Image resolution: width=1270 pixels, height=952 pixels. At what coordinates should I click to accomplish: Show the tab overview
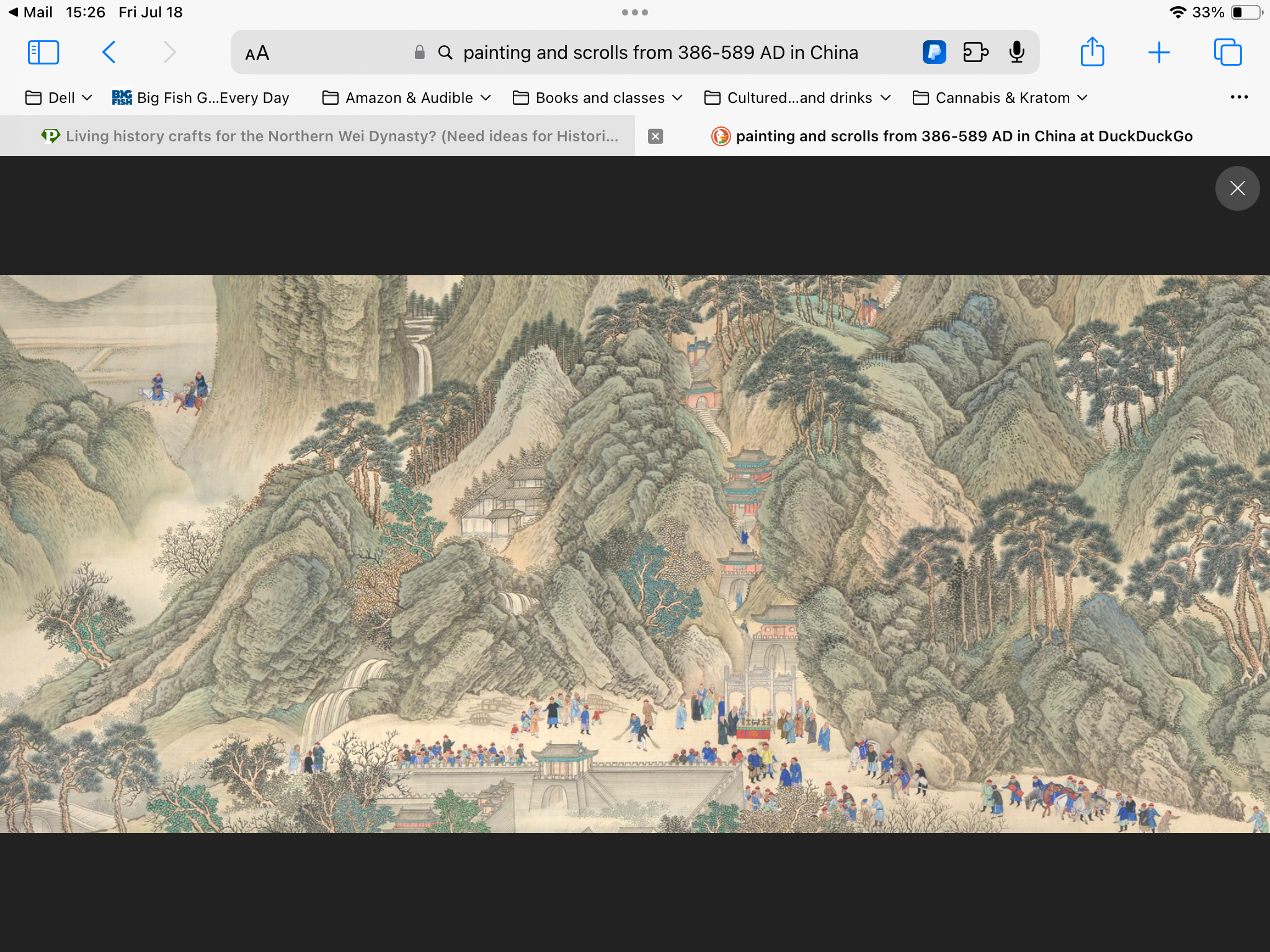[x=1228, y=52]
